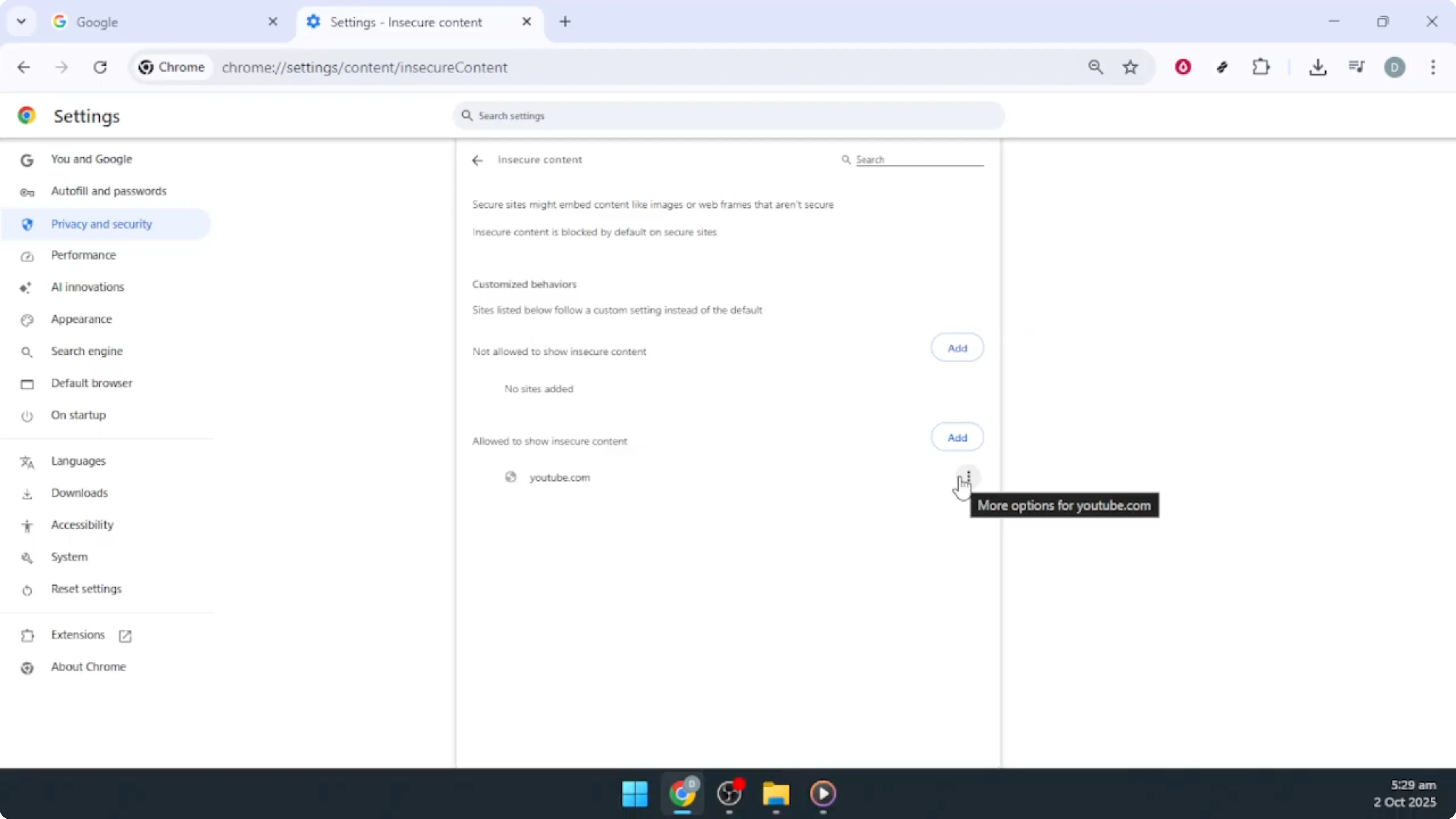Bookmark this page with the star icon

tap(1130, 67)
